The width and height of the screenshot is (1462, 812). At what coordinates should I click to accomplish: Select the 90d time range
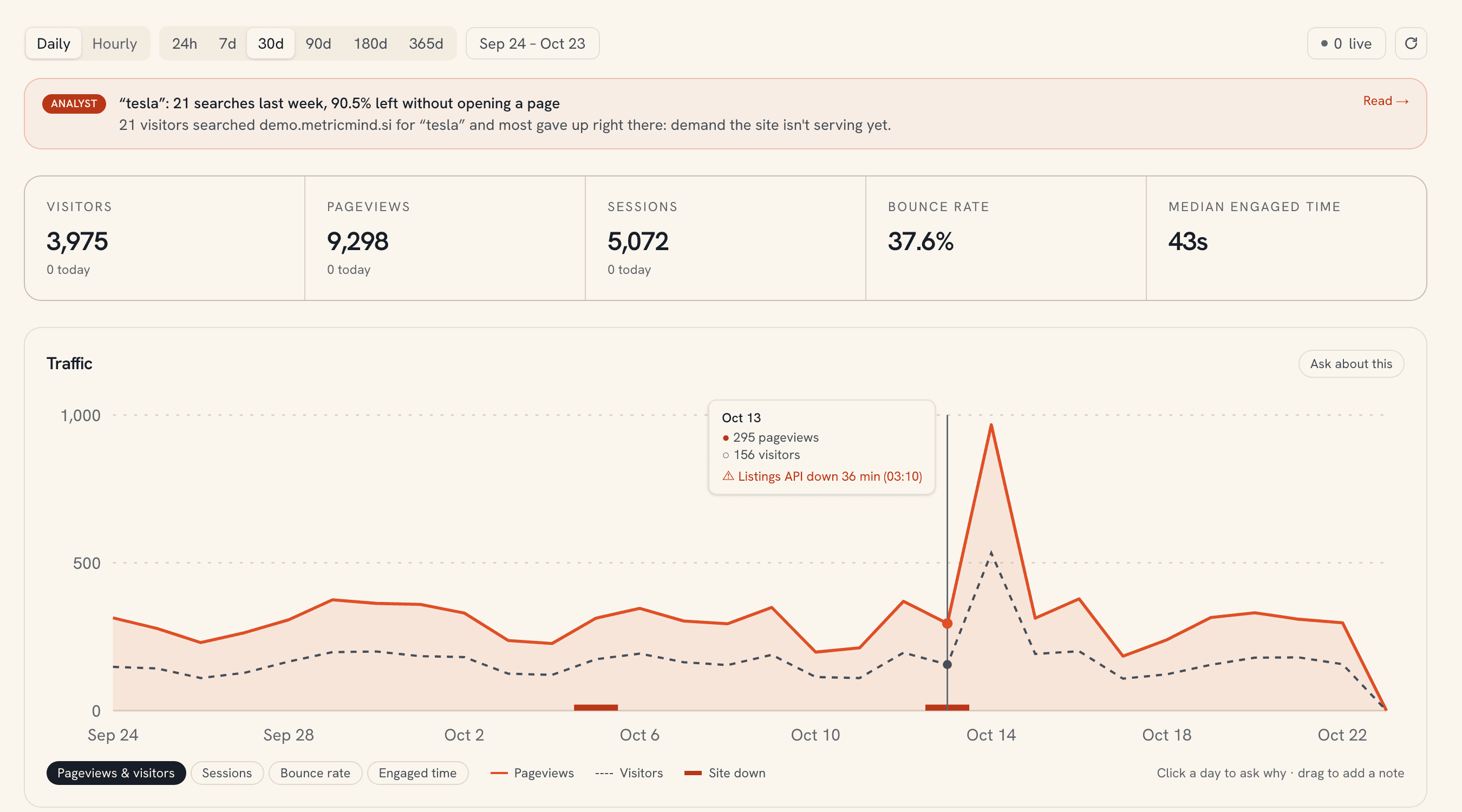pos(318,43)
